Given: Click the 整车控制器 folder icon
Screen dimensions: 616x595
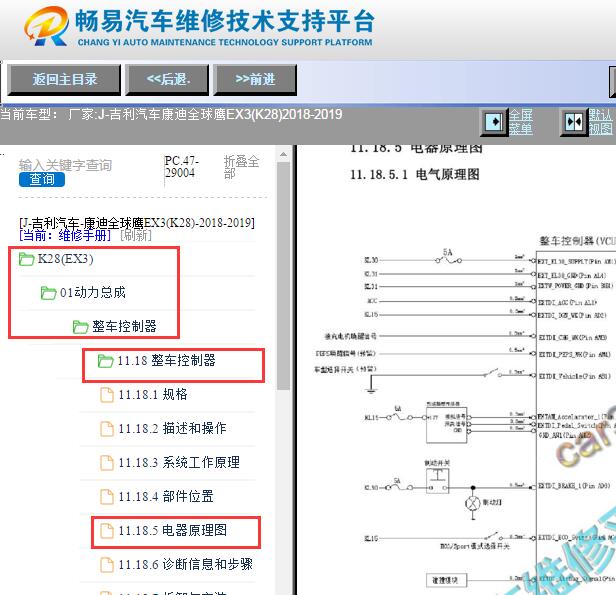Looking at the screenshot, I should click(x=80, y=326).
